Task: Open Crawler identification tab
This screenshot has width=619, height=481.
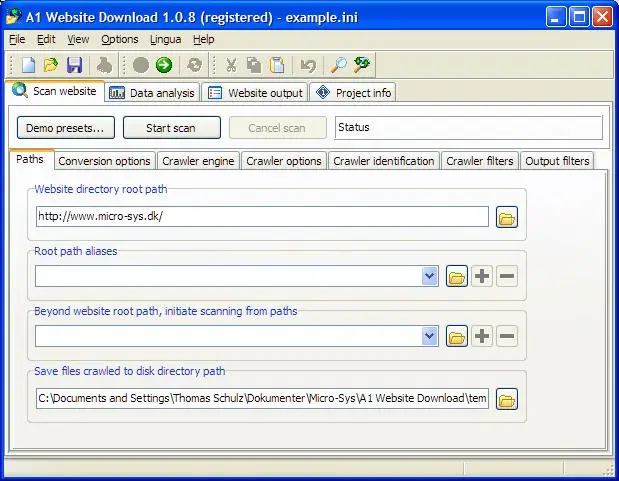Action: [x=384, y=161]
